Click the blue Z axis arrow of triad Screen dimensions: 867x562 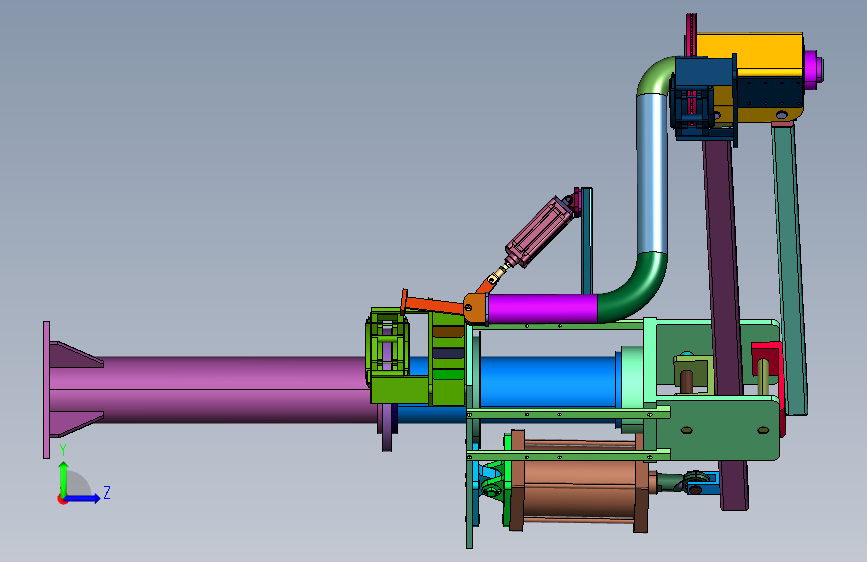point(83,498)
